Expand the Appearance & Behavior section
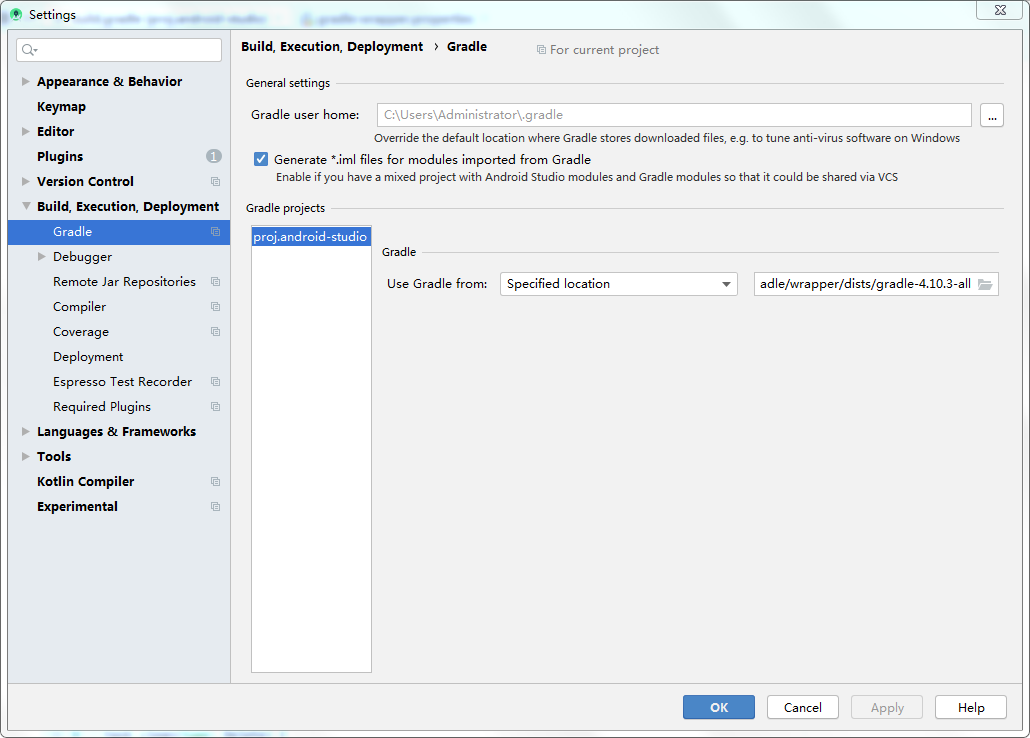1030x738 pixels. [x=26, y=82]
